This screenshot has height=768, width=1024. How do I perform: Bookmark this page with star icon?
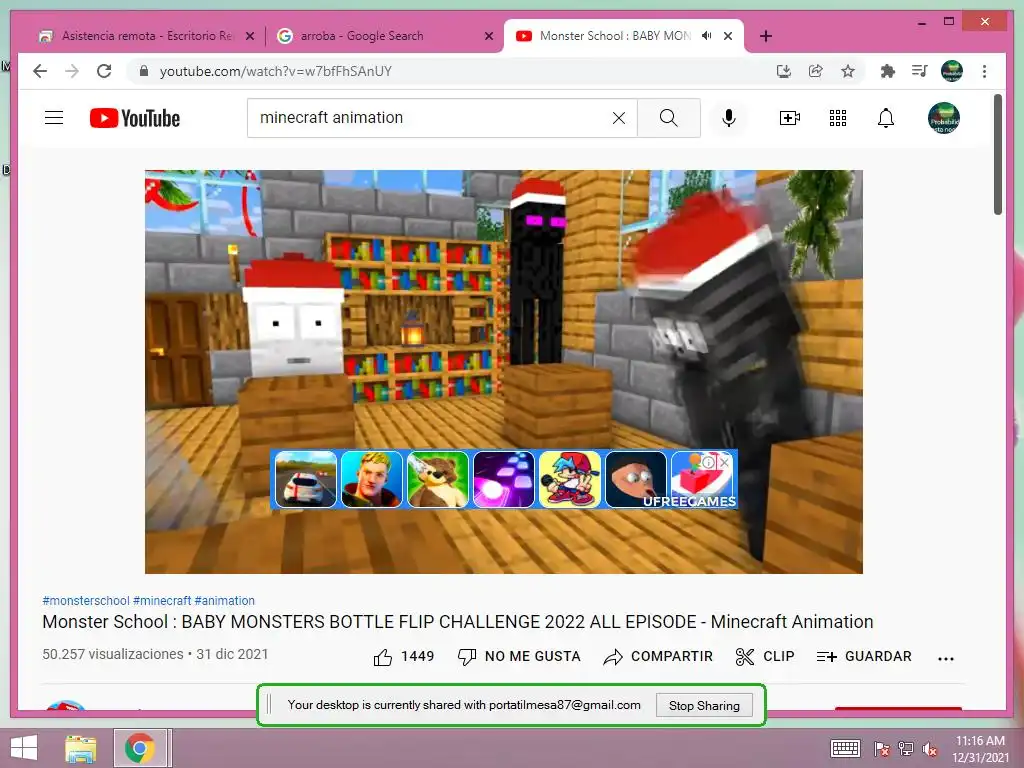click(848, 71)
